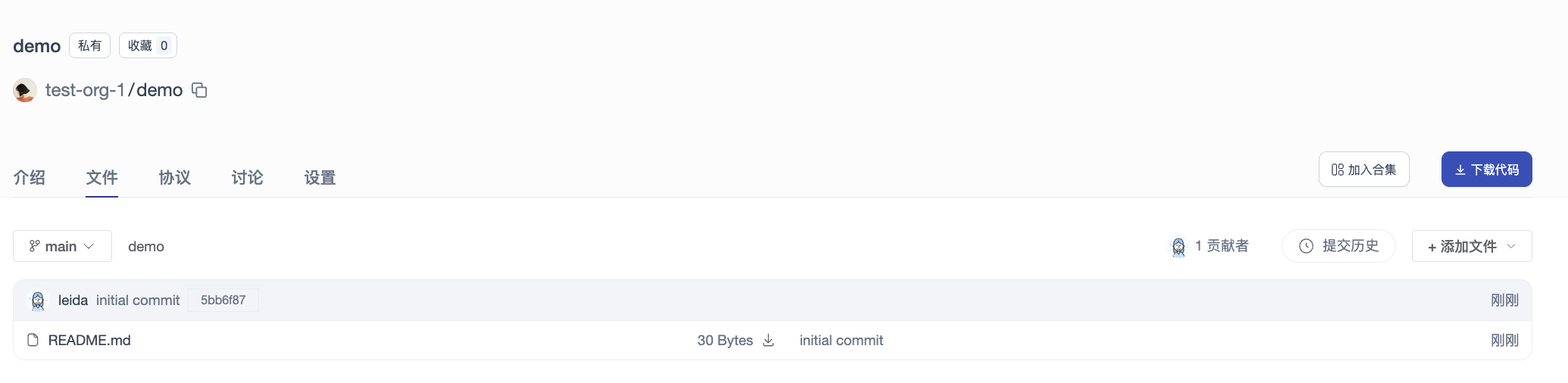Viewport: 1568px width, 383px height.
Task: Star the repo with 收藏 button
Action: point(148,45)
